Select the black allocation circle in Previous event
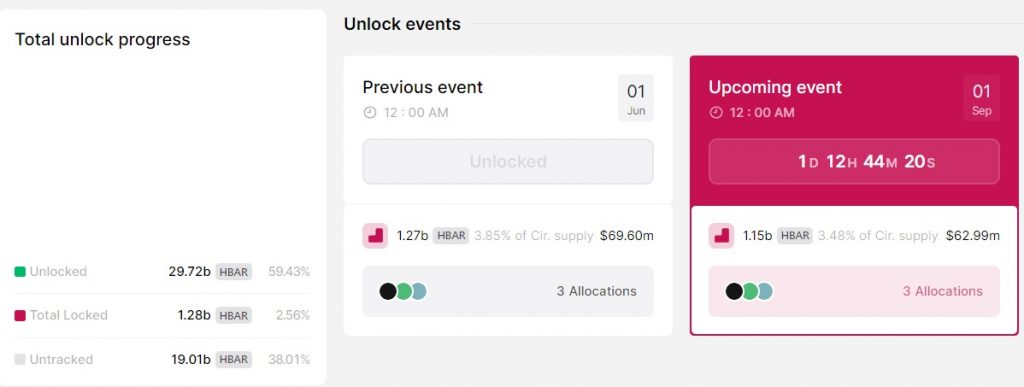1024x387 pixels. (388, 291)
